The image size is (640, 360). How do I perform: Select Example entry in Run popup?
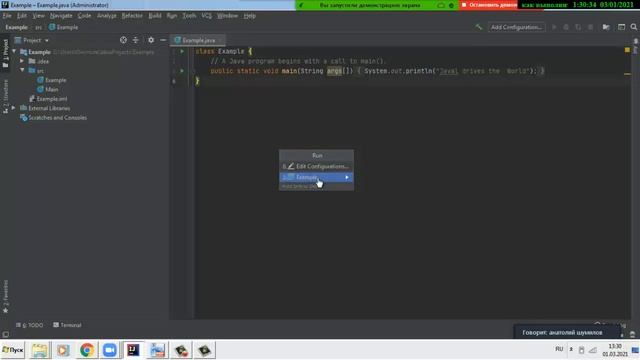(316, 177)
